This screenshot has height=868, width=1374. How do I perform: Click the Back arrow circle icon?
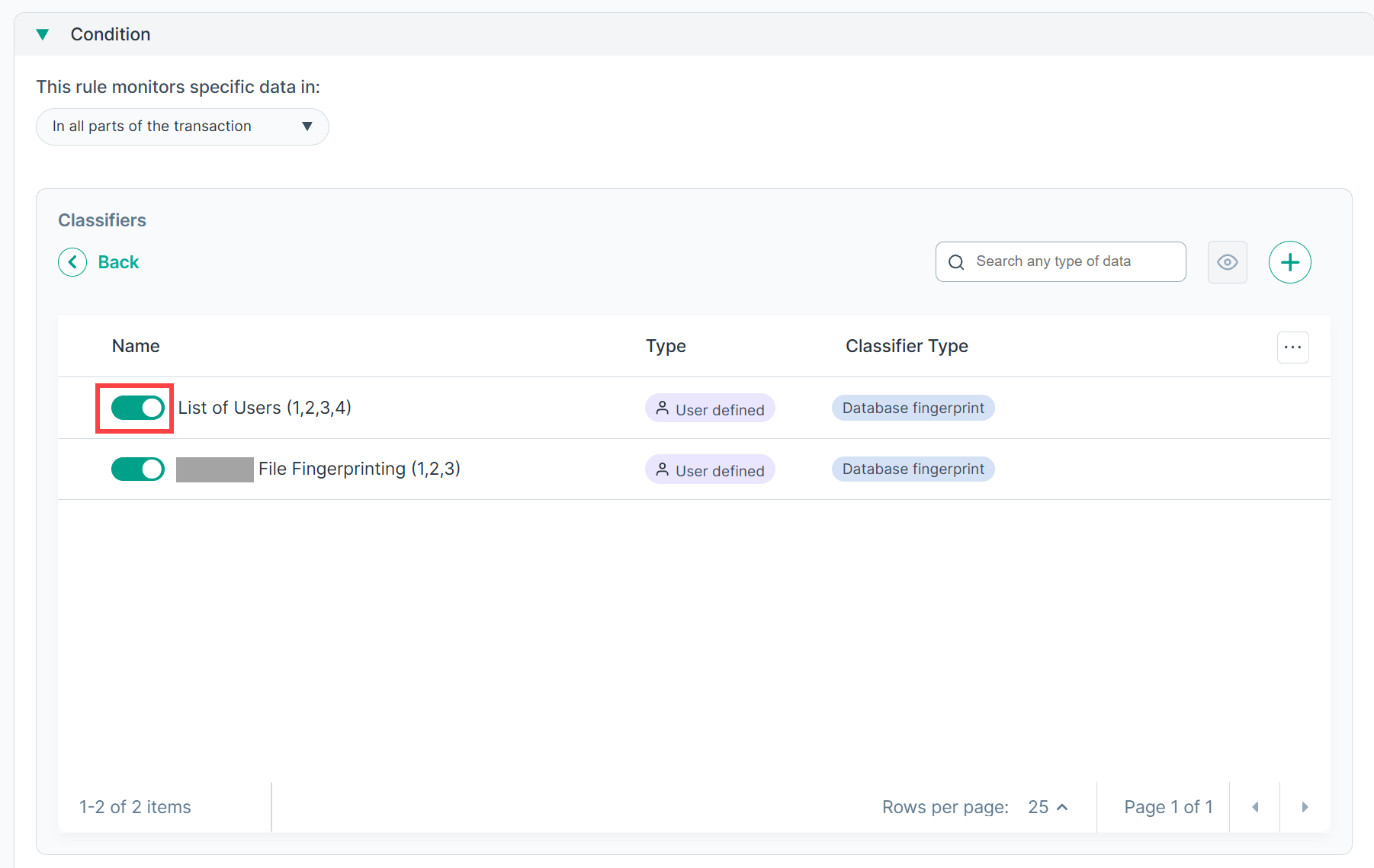click(x=72, y=262)
